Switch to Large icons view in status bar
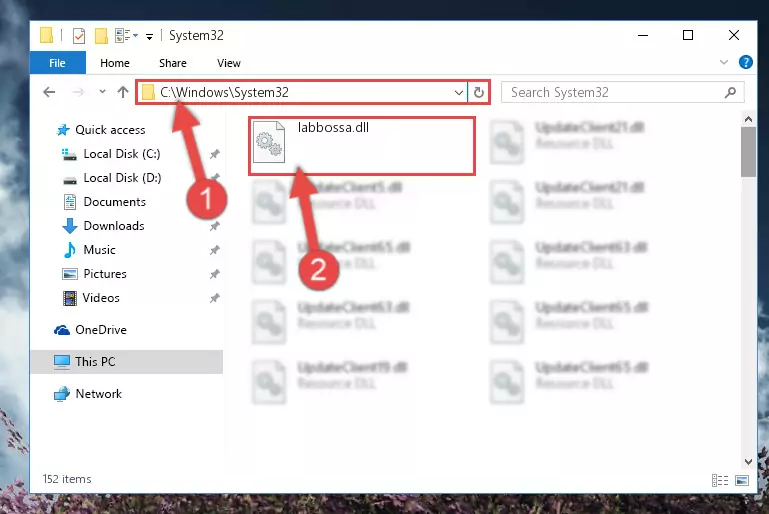The width and height of the screenshot is (769, 514). tap(742, 480)
